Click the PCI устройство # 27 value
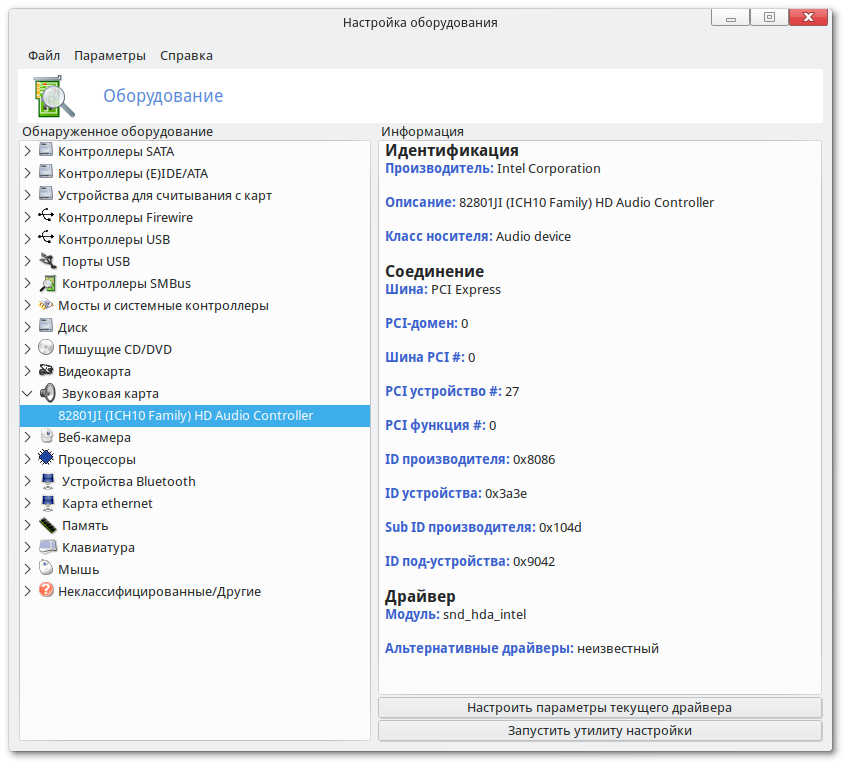This screenshot has width=847, height=766. click(512, 392)
